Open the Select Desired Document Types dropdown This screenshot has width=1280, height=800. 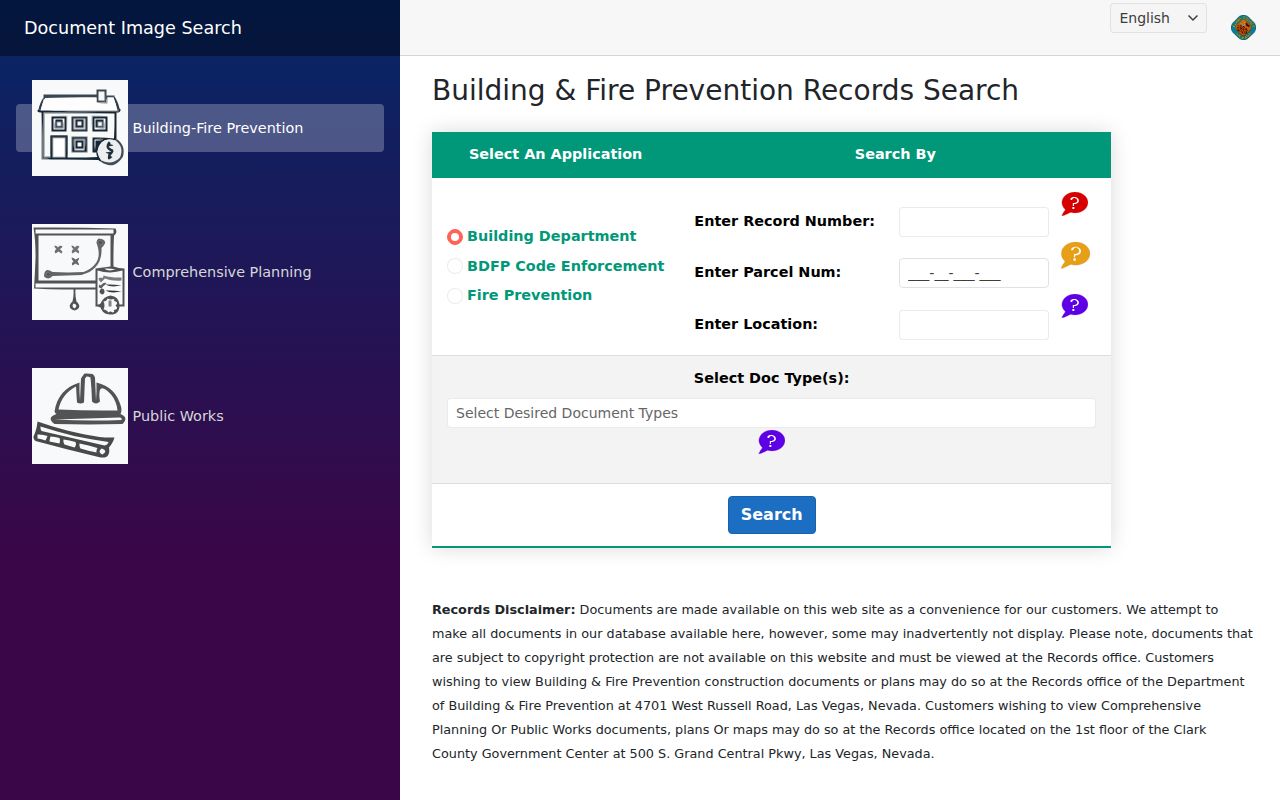pyautogui.click(x=771, y=413)
